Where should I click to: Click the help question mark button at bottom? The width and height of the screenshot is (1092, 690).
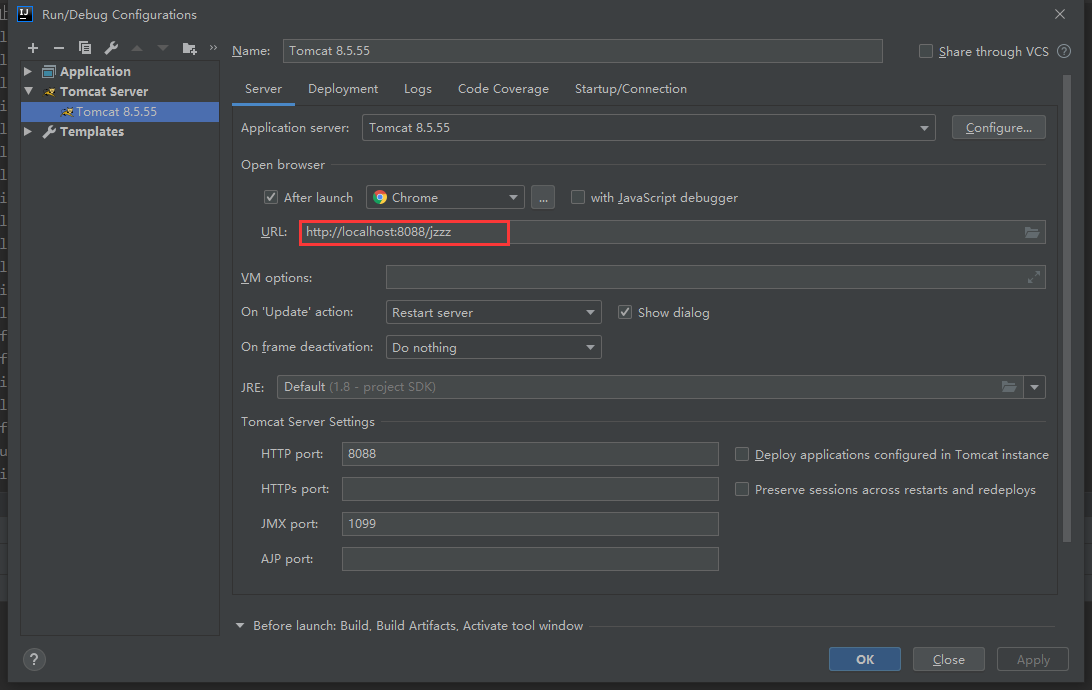34,659
